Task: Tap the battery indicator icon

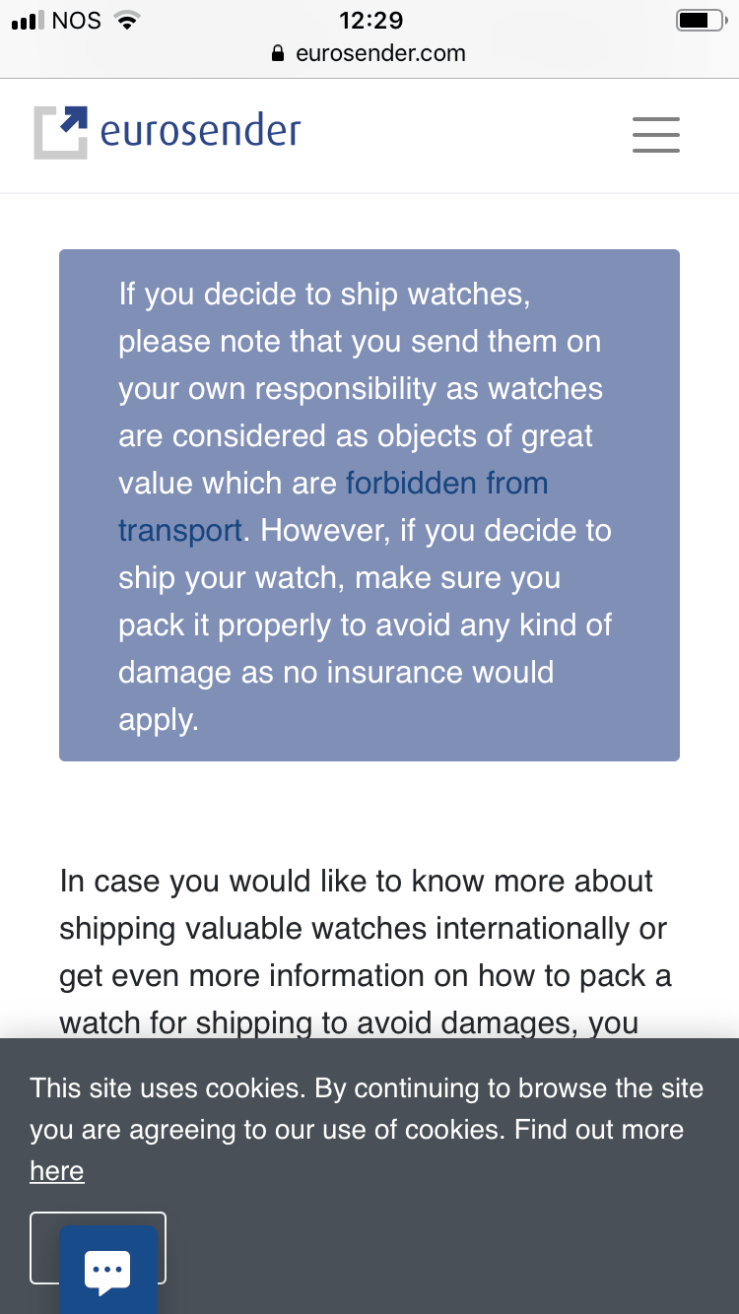Action: 699,20
